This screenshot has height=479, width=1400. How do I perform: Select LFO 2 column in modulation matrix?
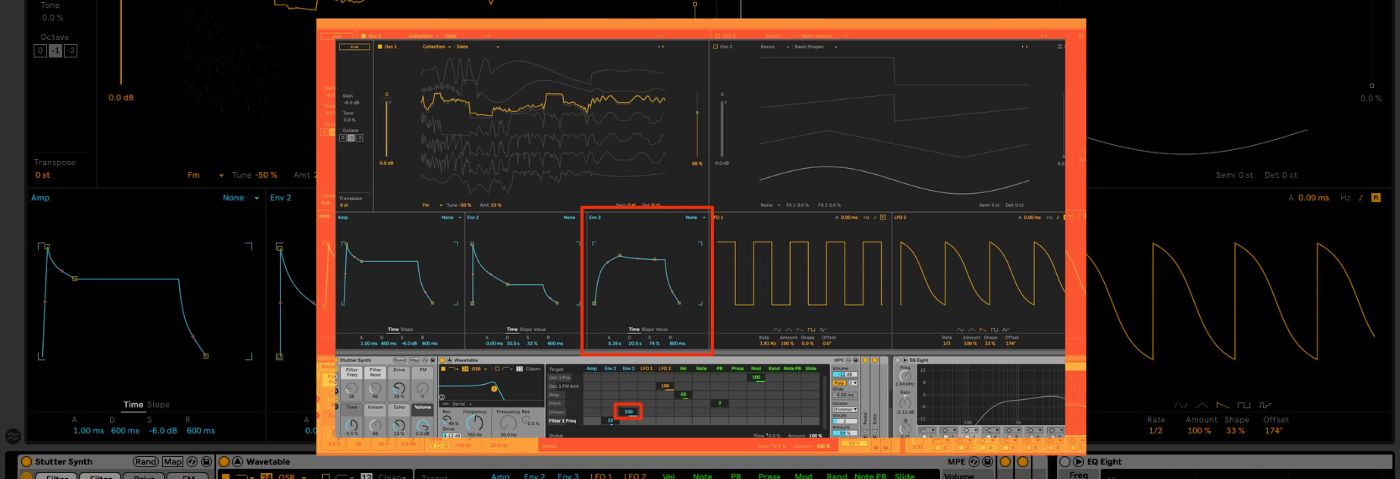pyautogui.click(x=665, y=368)
